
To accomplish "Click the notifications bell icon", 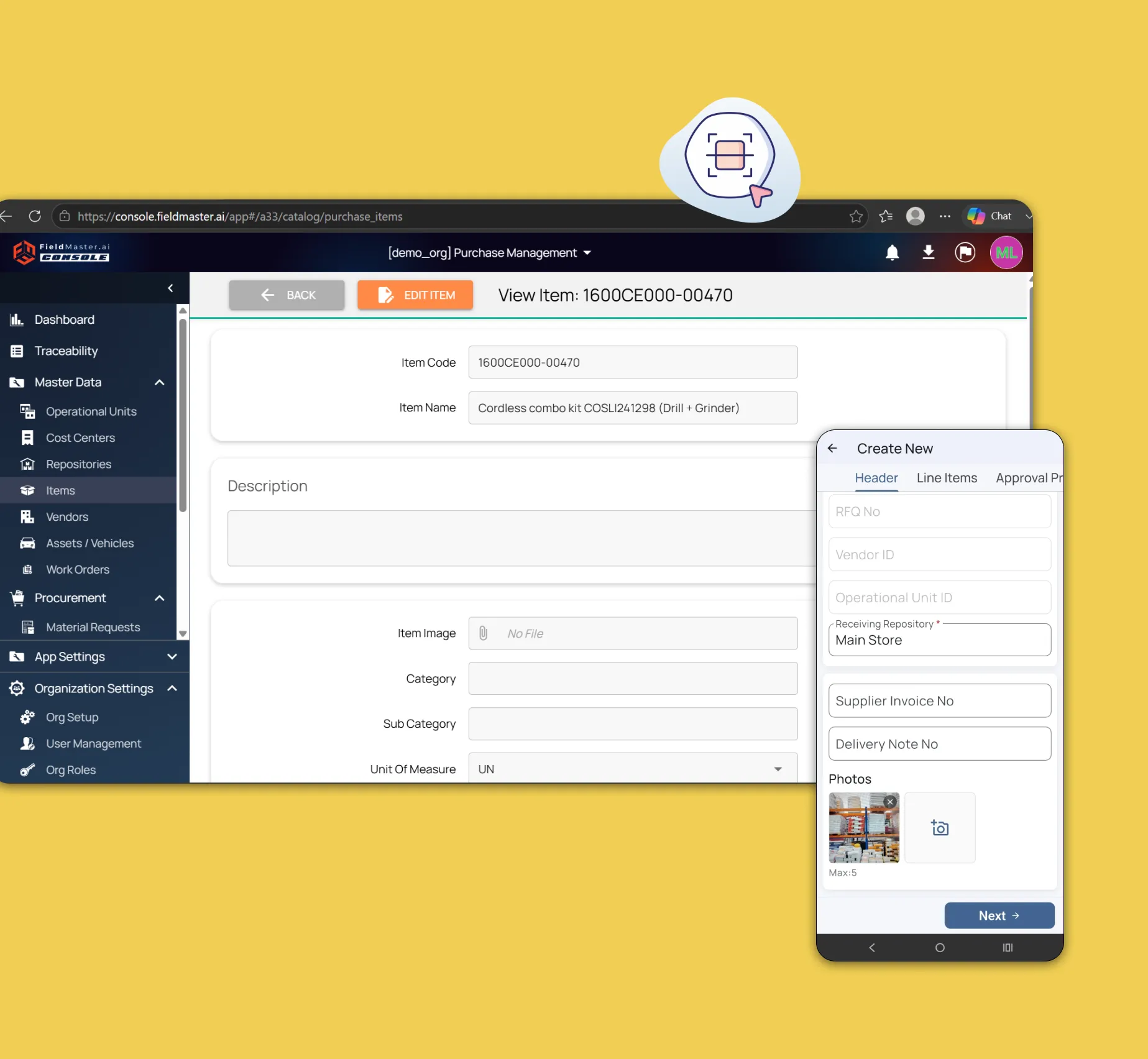I will tap(892, 252).
